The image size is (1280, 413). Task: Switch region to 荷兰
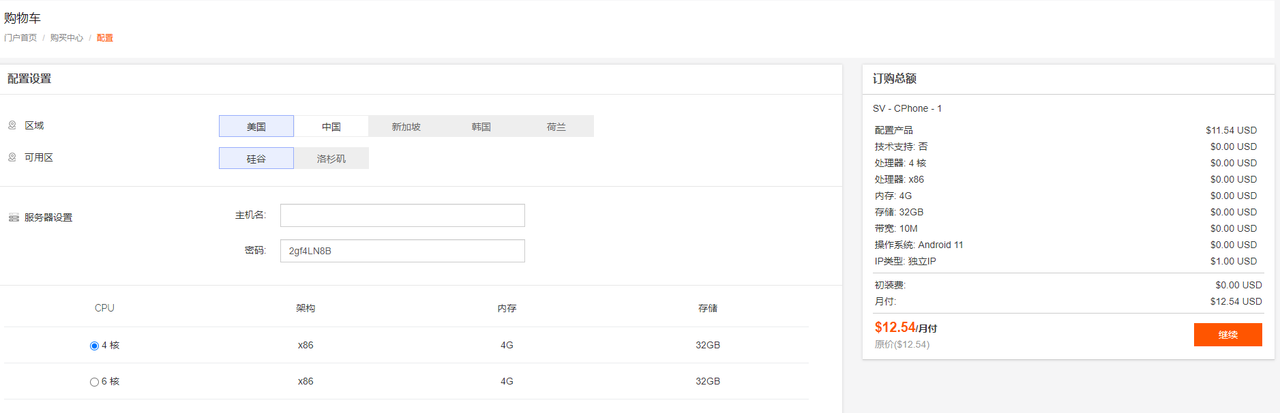click(x=556, y=126)
